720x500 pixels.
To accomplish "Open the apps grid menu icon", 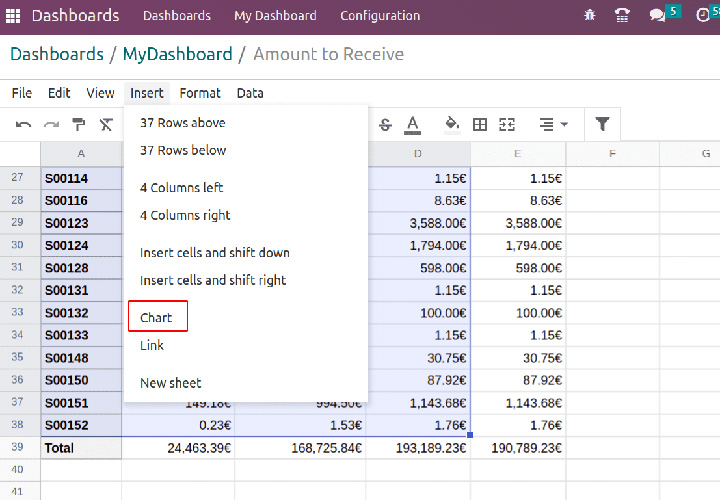I will point(13,16).
